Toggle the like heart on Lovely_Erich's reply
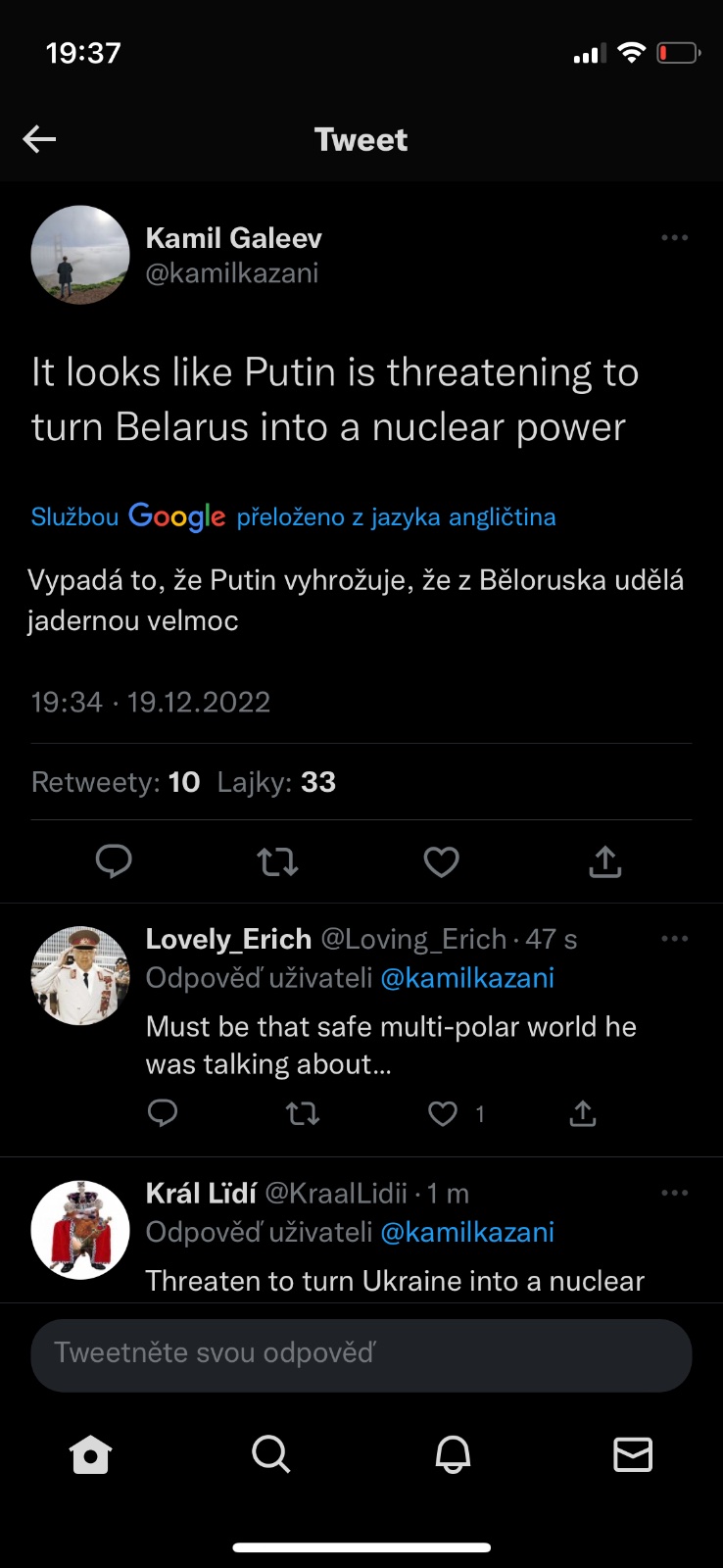 443,1113
